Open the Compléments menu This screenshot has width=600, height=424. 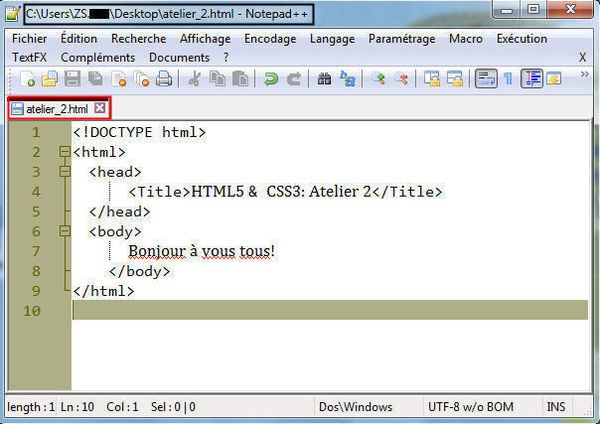point(98,57)
